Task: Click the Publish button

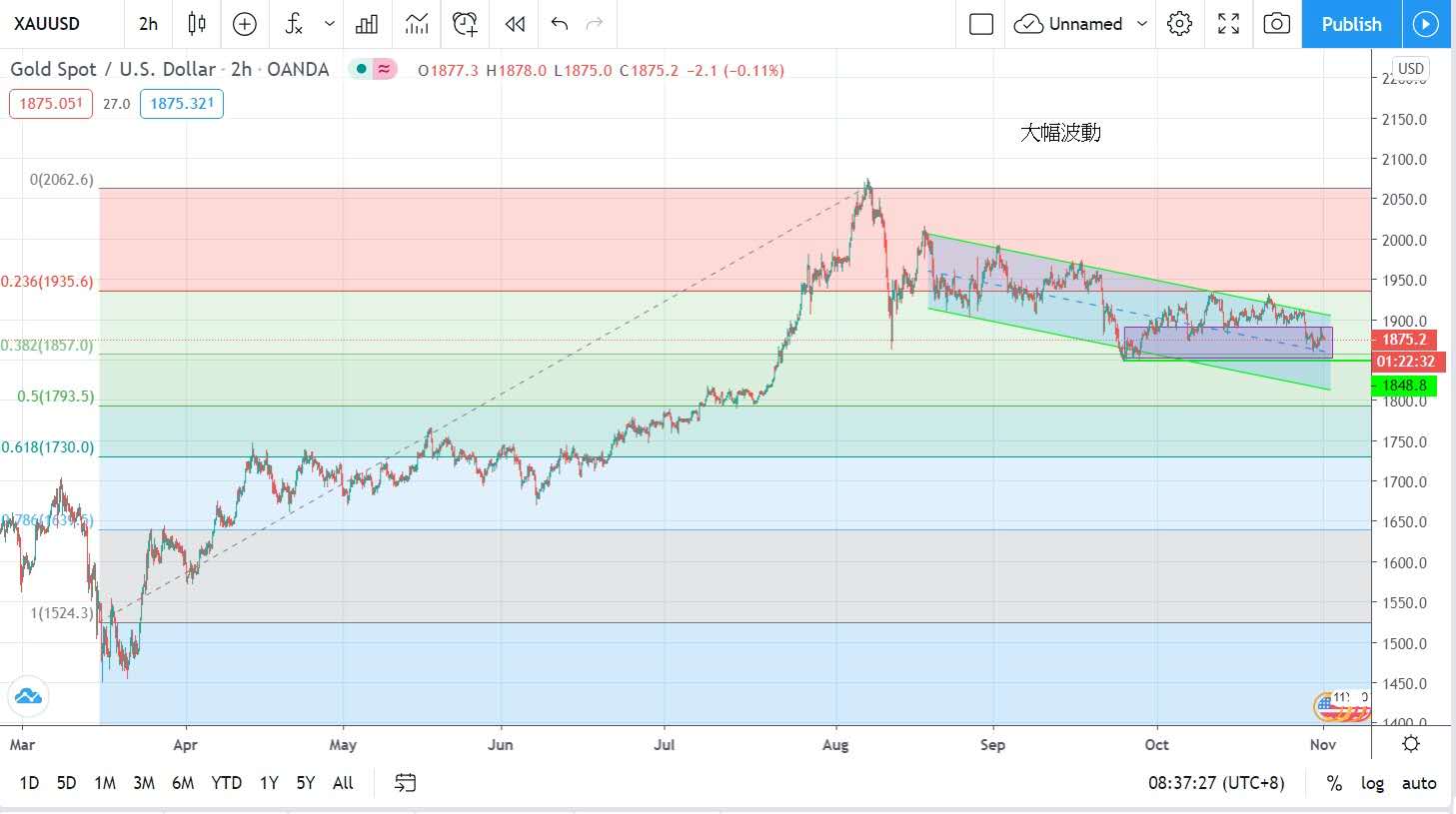Action: point(1351,24)
